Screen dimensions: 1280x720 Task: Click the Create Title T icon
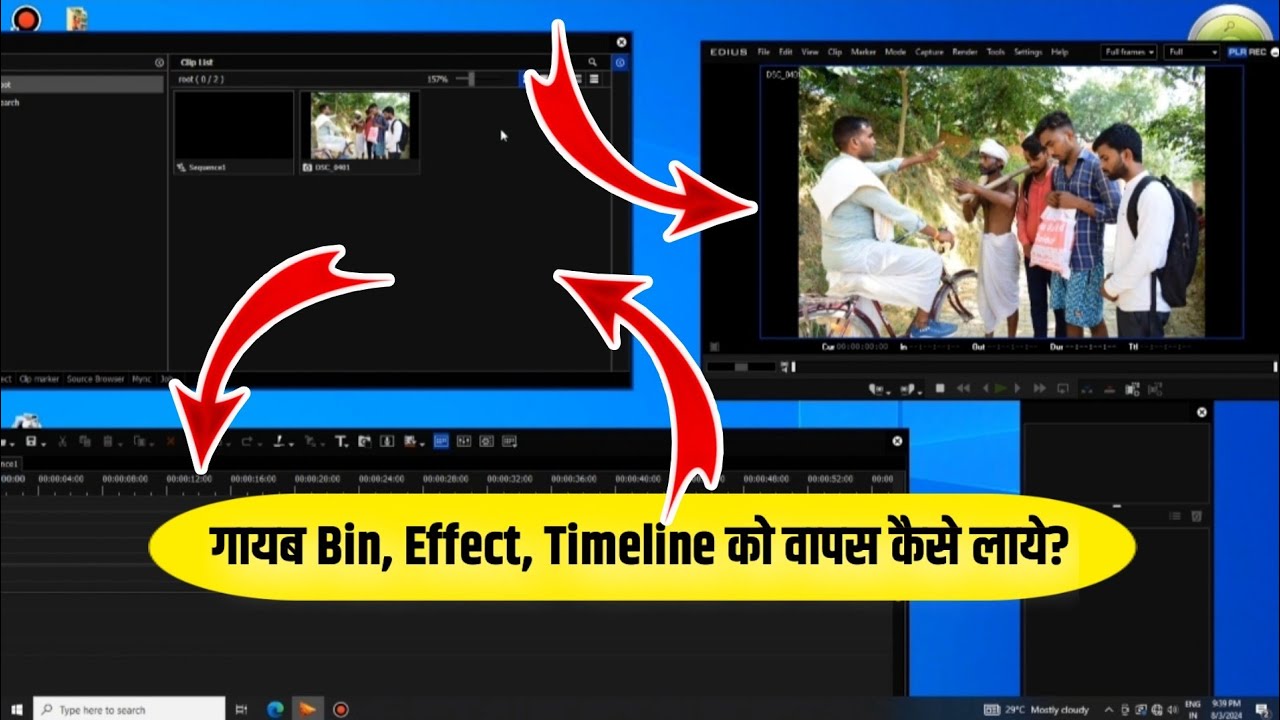click(342, 441)
